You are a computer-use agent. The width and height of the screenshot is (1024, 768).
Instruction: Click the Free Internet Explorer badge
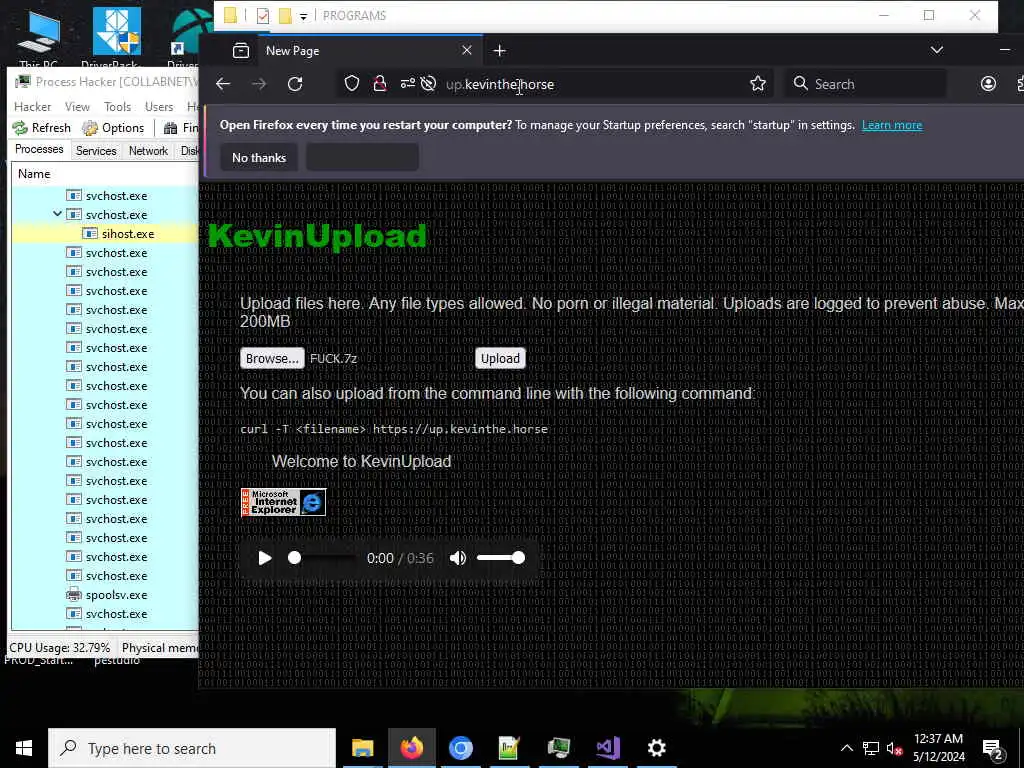(283, 502)
